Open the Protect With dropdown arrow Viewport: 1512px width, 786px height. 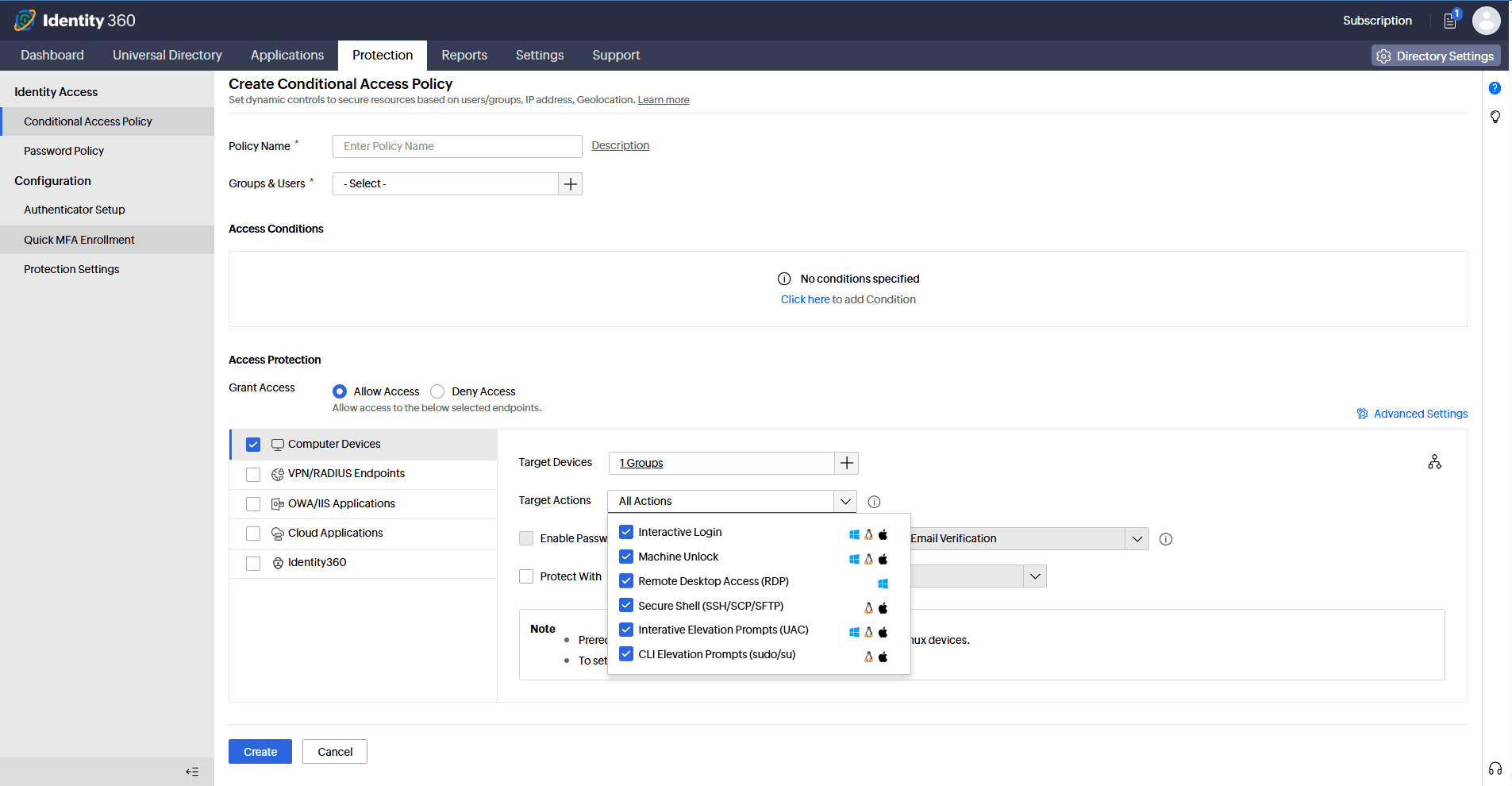1035,576
